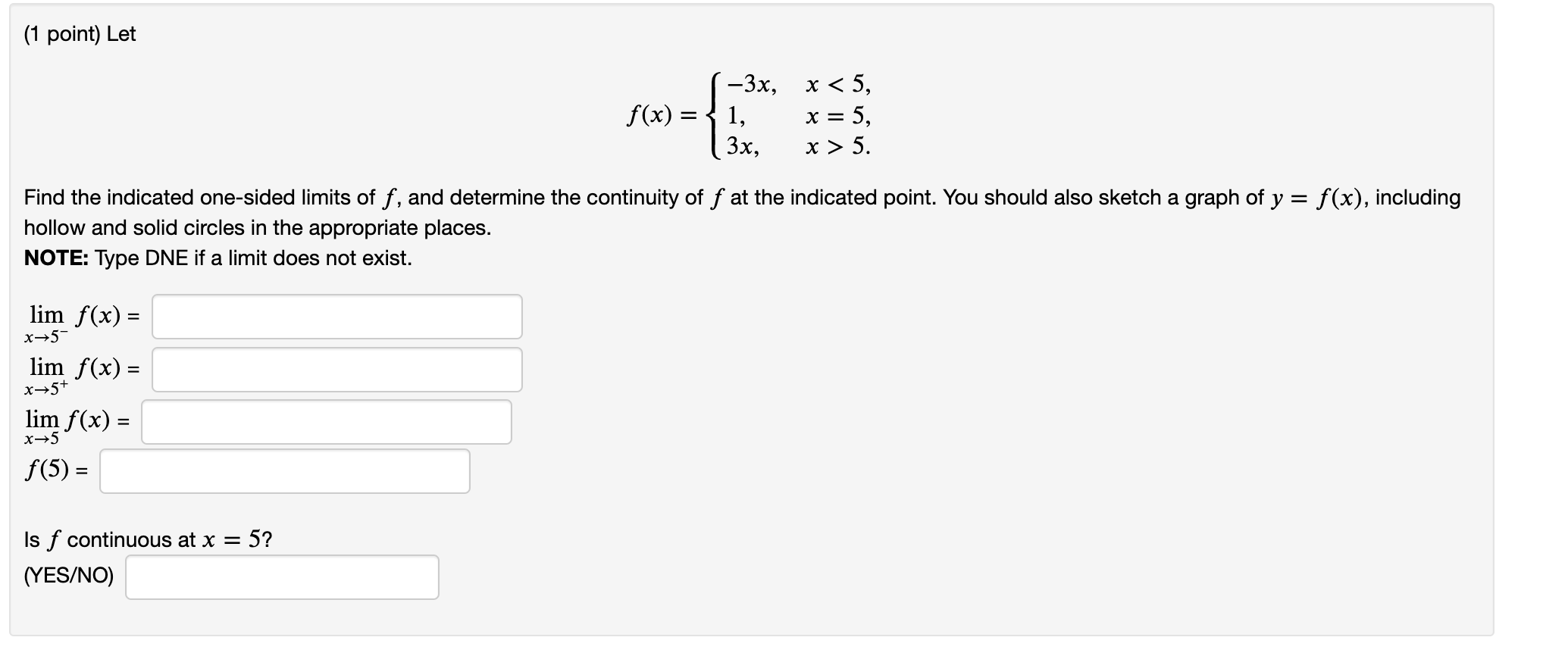Select the field where DNE could be typed for lim x→5

pos(326,421)
